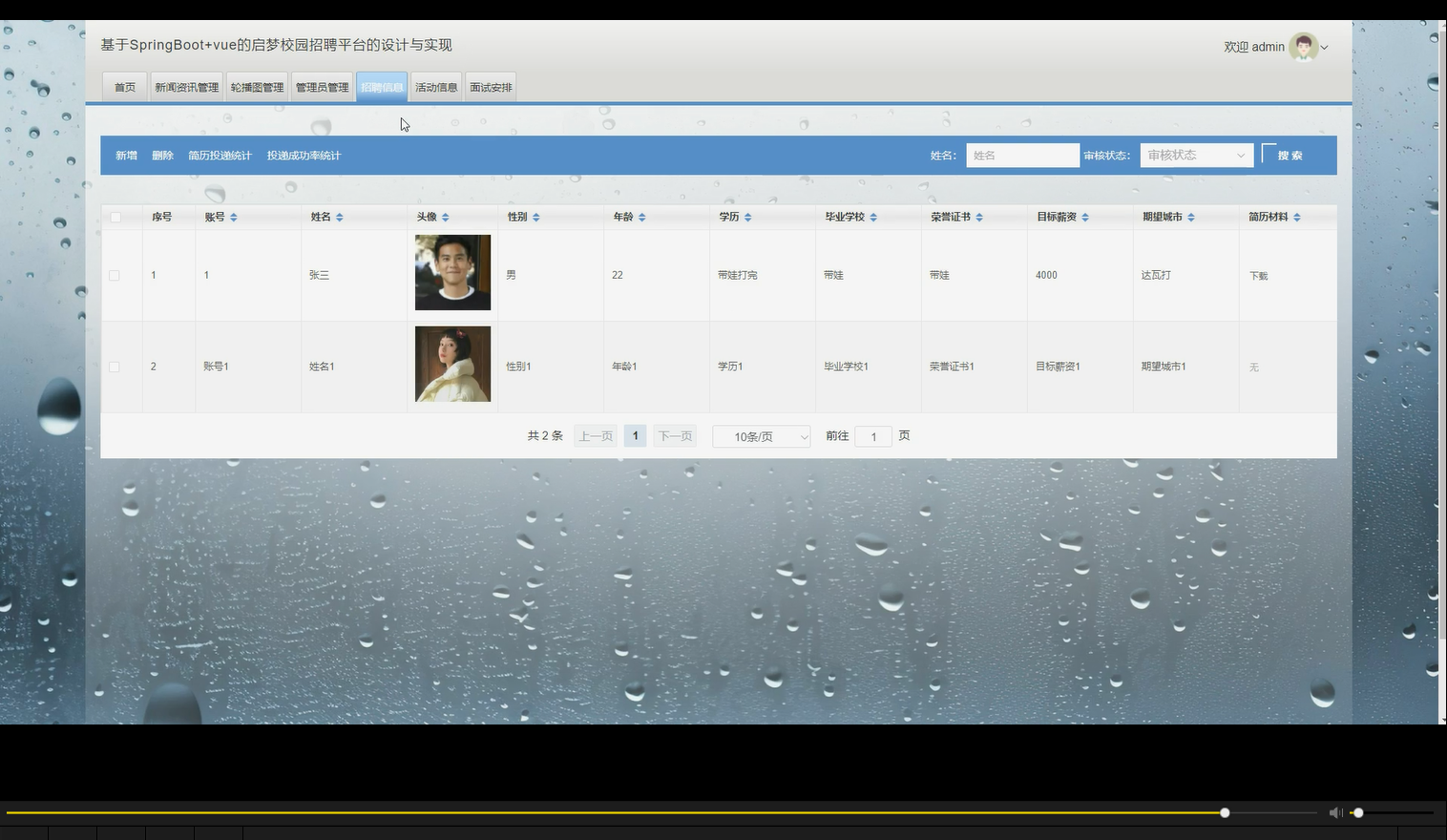This screenshot has width=1447, height=840.
Task: Click the video volume speaker icon
Action: (1335, 812)
